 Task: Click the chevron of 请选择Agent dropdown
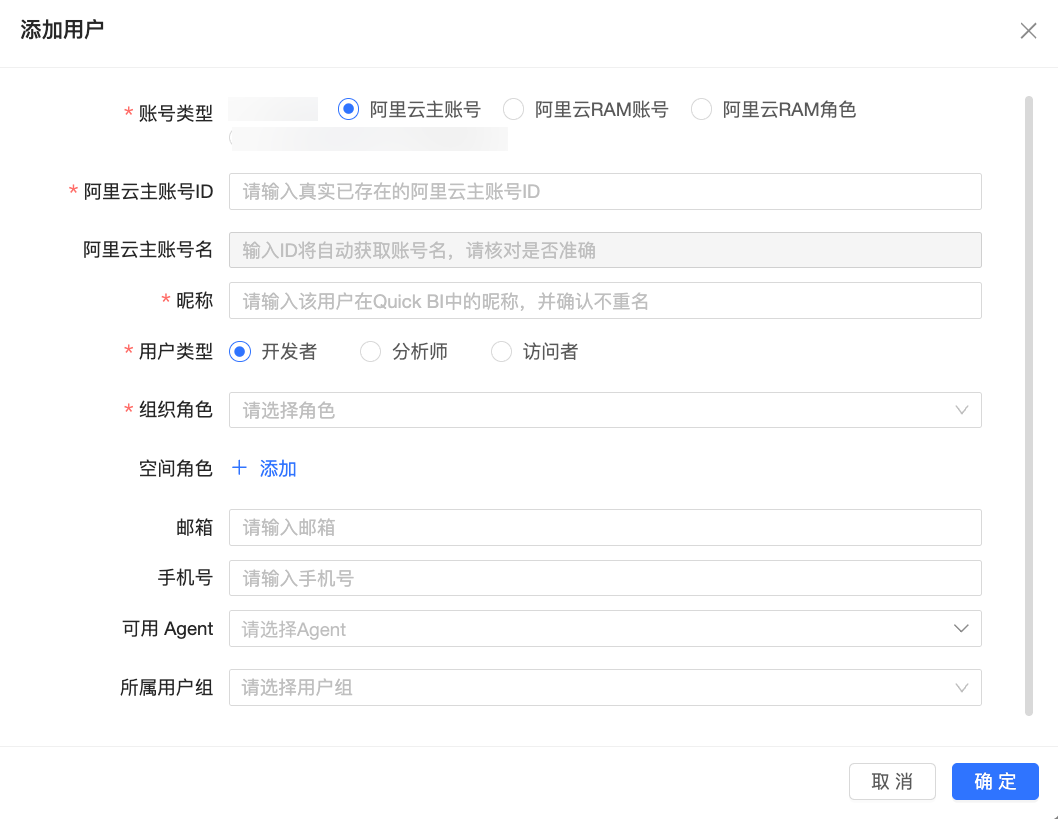click(962, 629)
